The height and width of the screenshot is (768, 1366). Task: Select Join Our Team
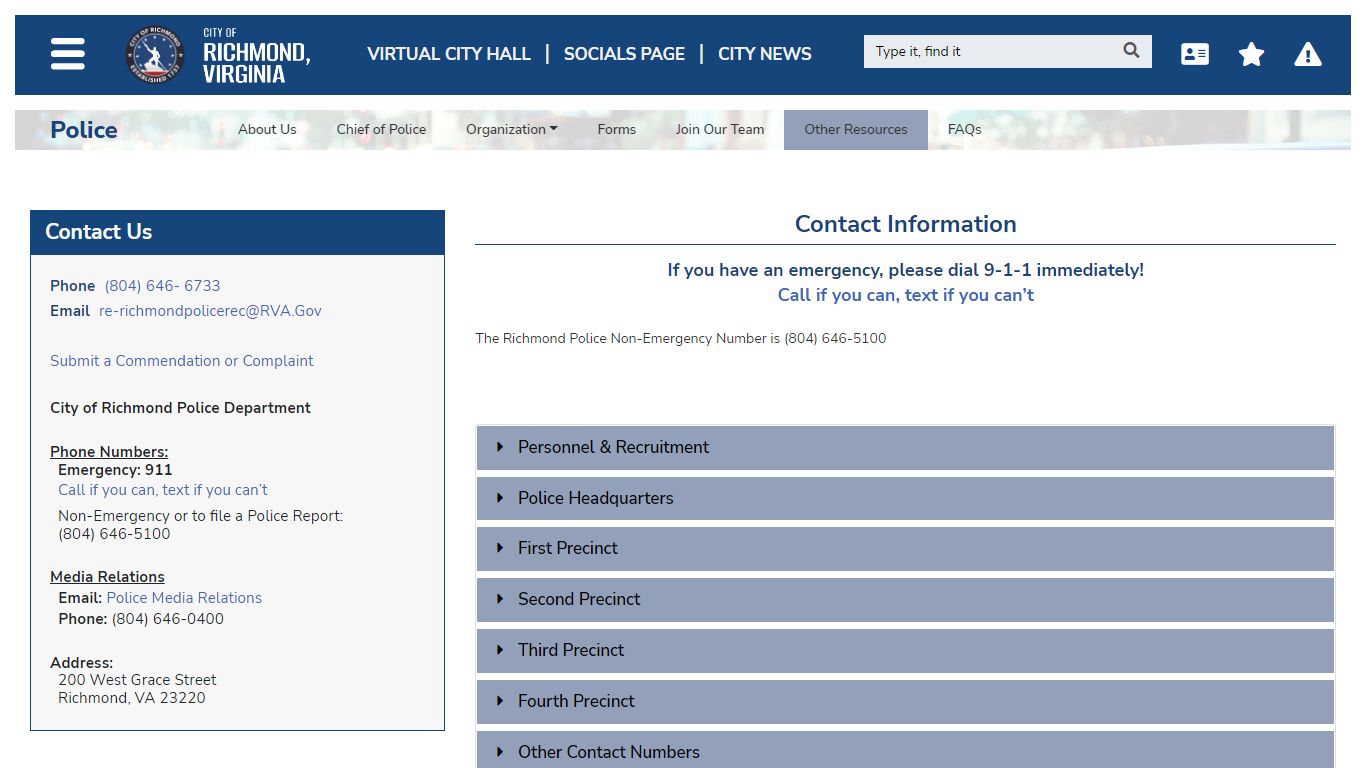click(x=720, y=129)
